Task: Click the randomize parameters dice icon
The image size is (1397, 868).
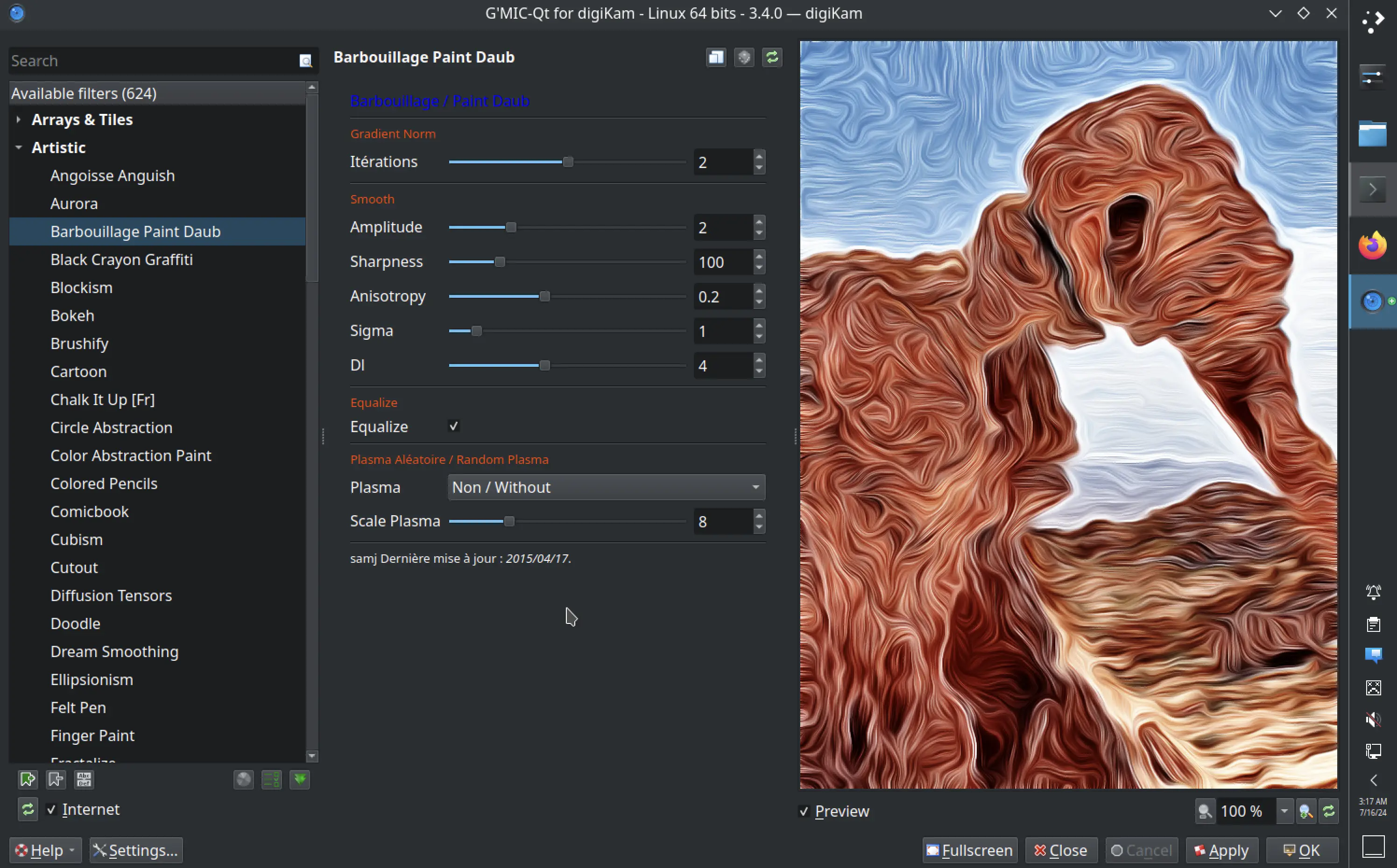Action: pyautogui.click(x=744, y=57)
